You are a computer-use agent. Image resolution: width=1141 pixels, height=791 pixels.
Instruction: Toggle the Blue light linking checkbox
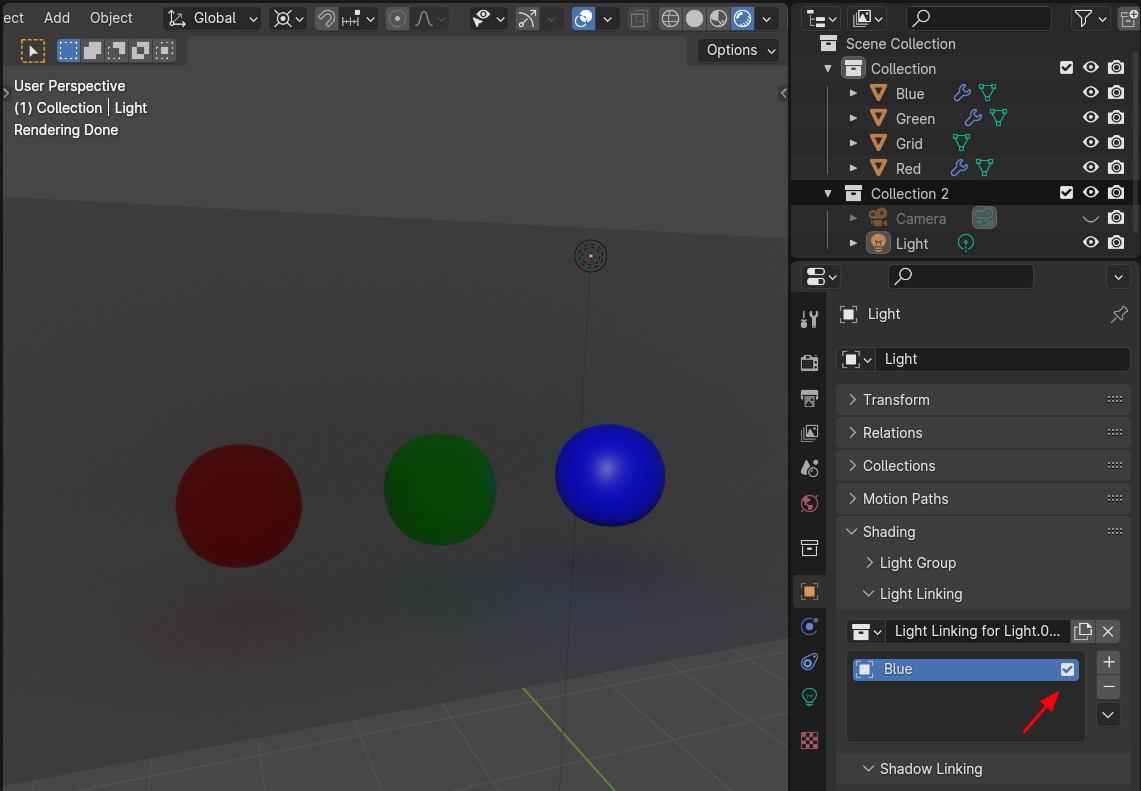[x=1067, y=669]
